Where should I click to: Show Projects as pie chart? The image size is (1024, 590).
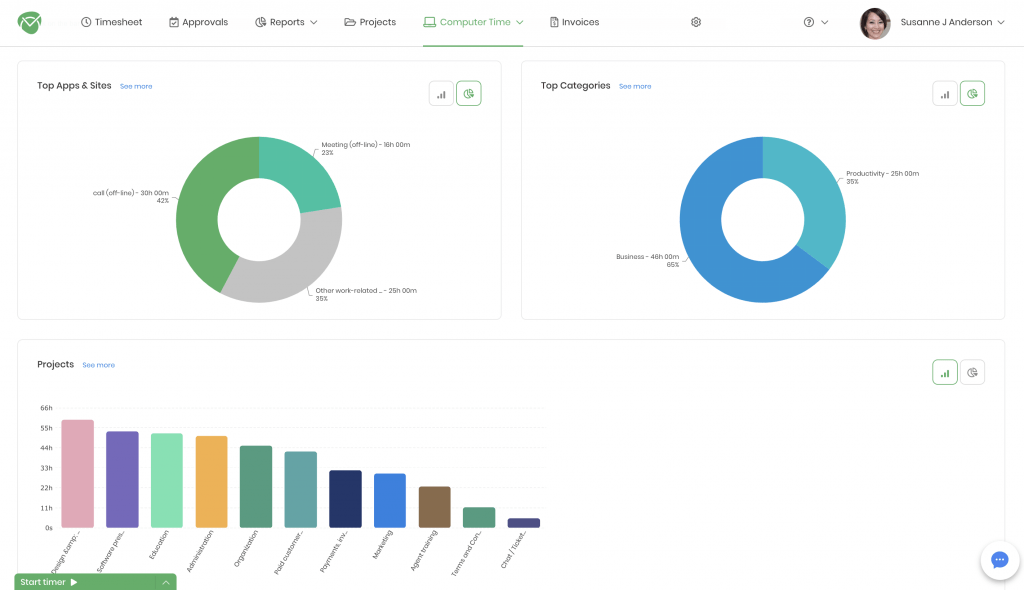[972, 373]
